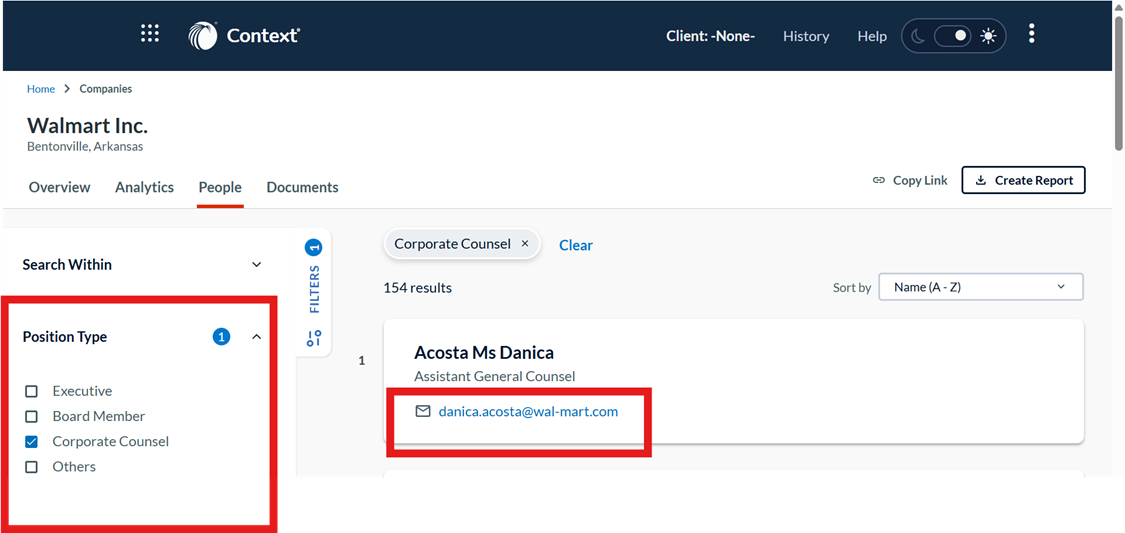Click the filter sliders icon below FILTERS
Image resolution: width=1125 pixels, height=533 pixels.
[x=314, y=338]
